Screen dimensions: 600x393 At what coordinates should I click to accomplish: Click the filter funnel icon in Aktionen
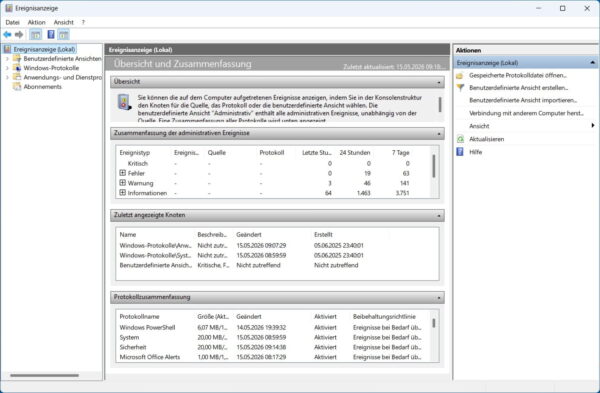point(460,88)
